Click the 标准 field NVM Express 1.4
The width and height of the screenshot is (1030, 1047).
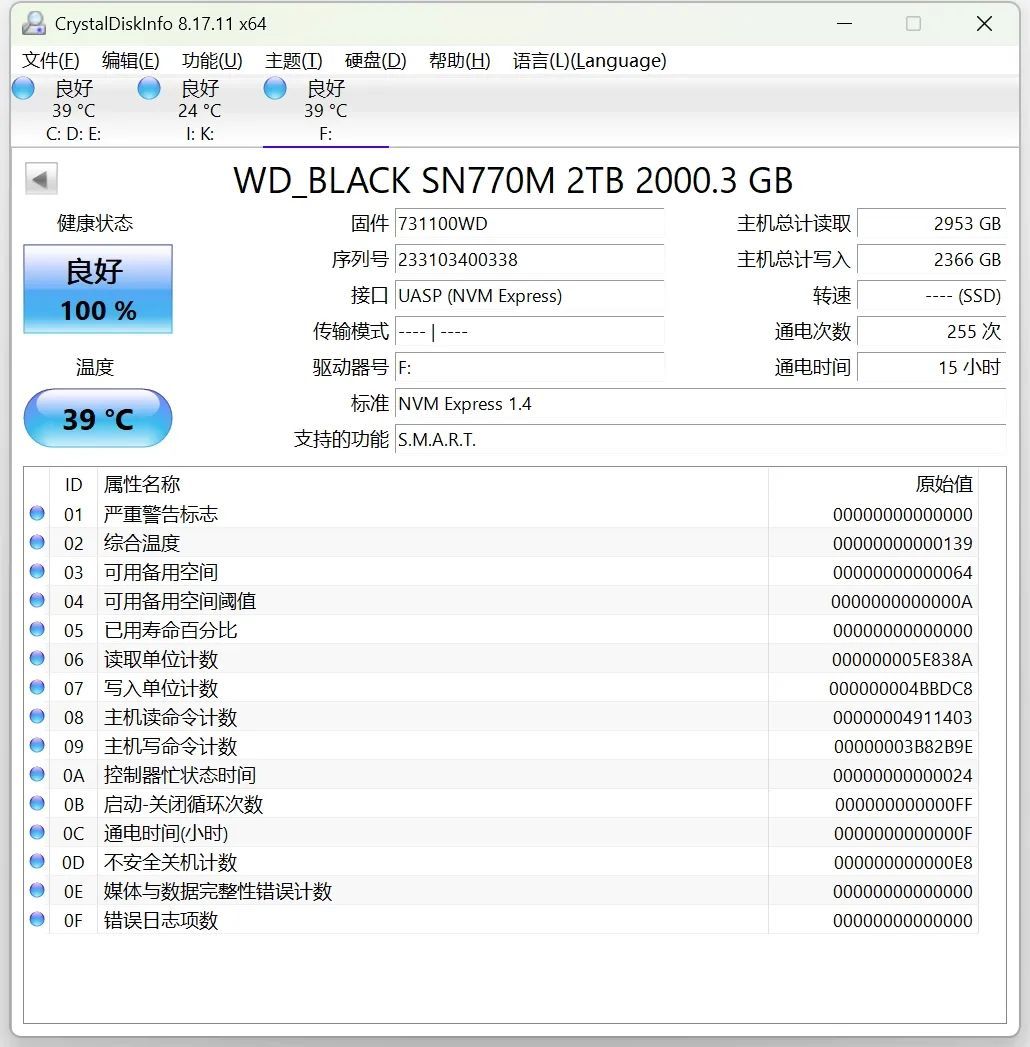(x=700, y=403)
